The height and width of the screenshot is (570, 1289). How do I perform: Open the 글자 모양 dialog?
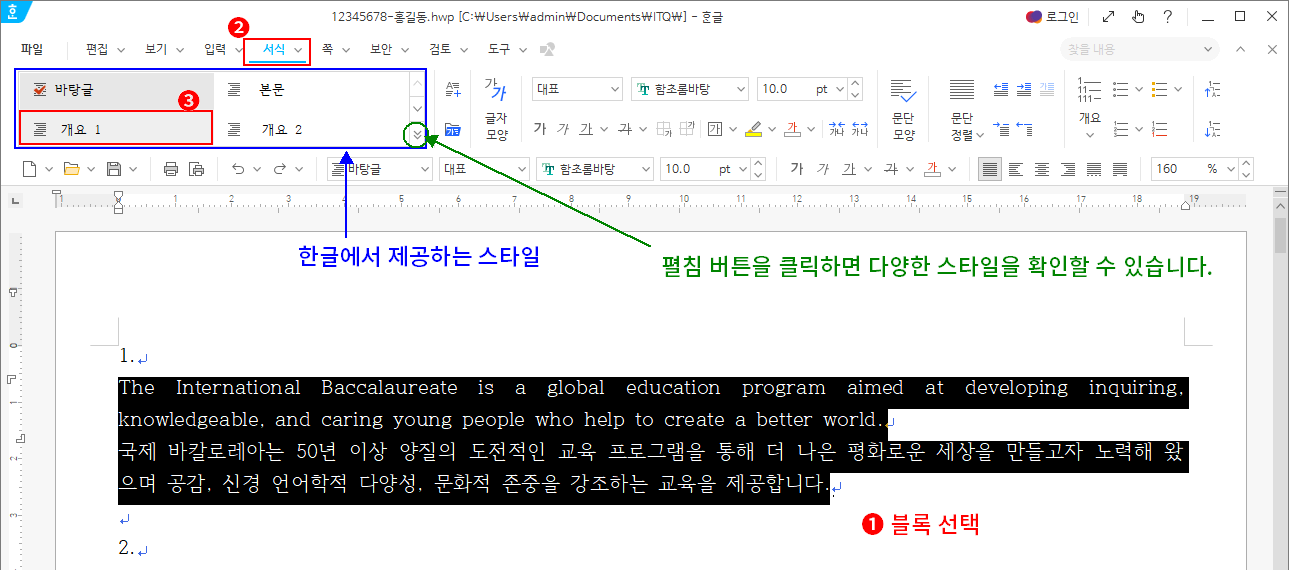[x=497, y=110]
